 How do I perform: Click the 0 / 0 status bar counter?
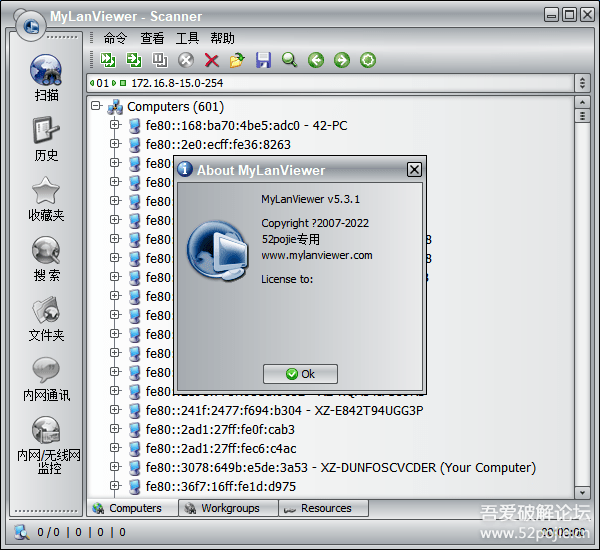(x=48, y=532)
